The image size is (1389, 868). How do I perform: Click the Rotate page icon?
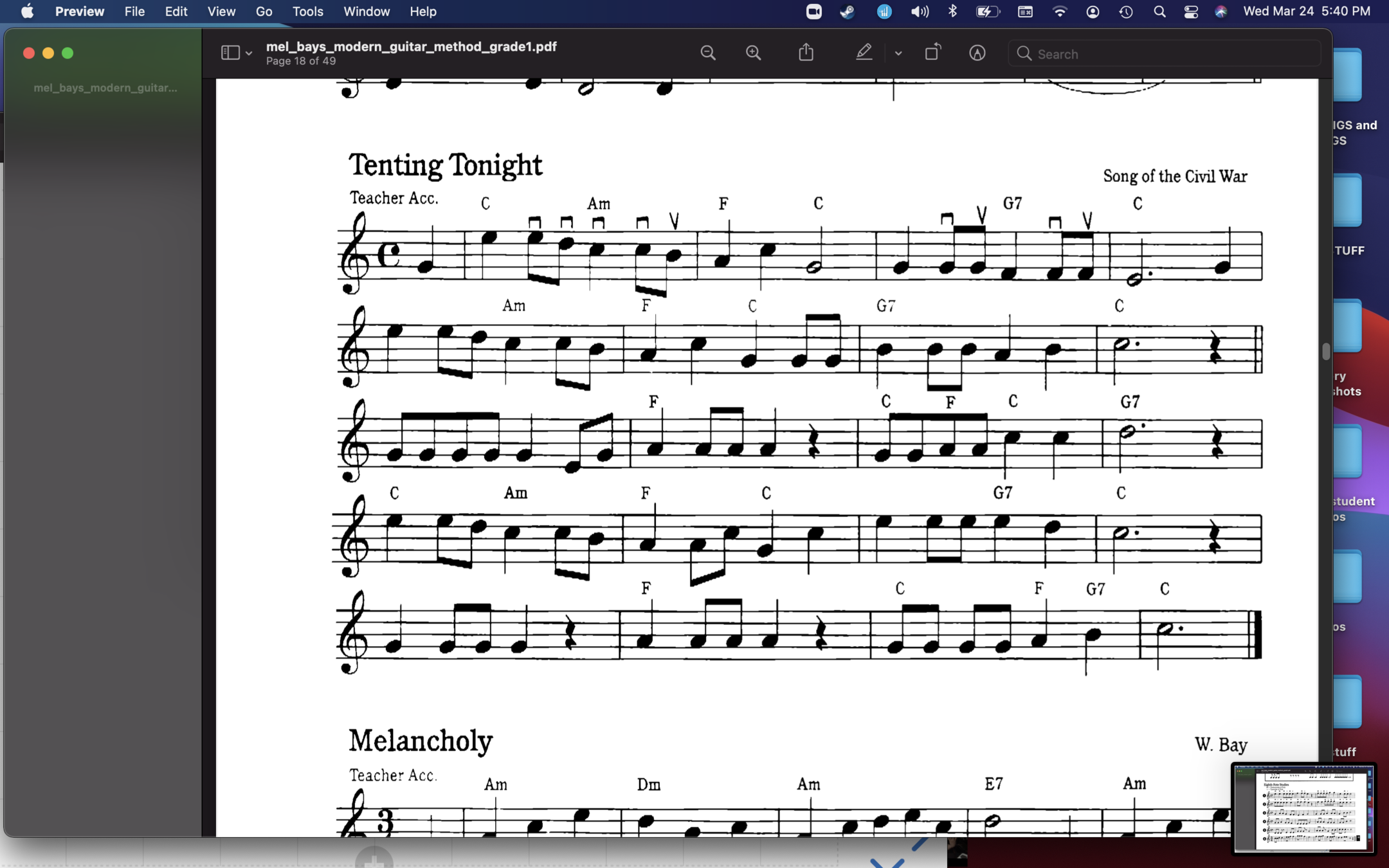click(x=932, y=53)
